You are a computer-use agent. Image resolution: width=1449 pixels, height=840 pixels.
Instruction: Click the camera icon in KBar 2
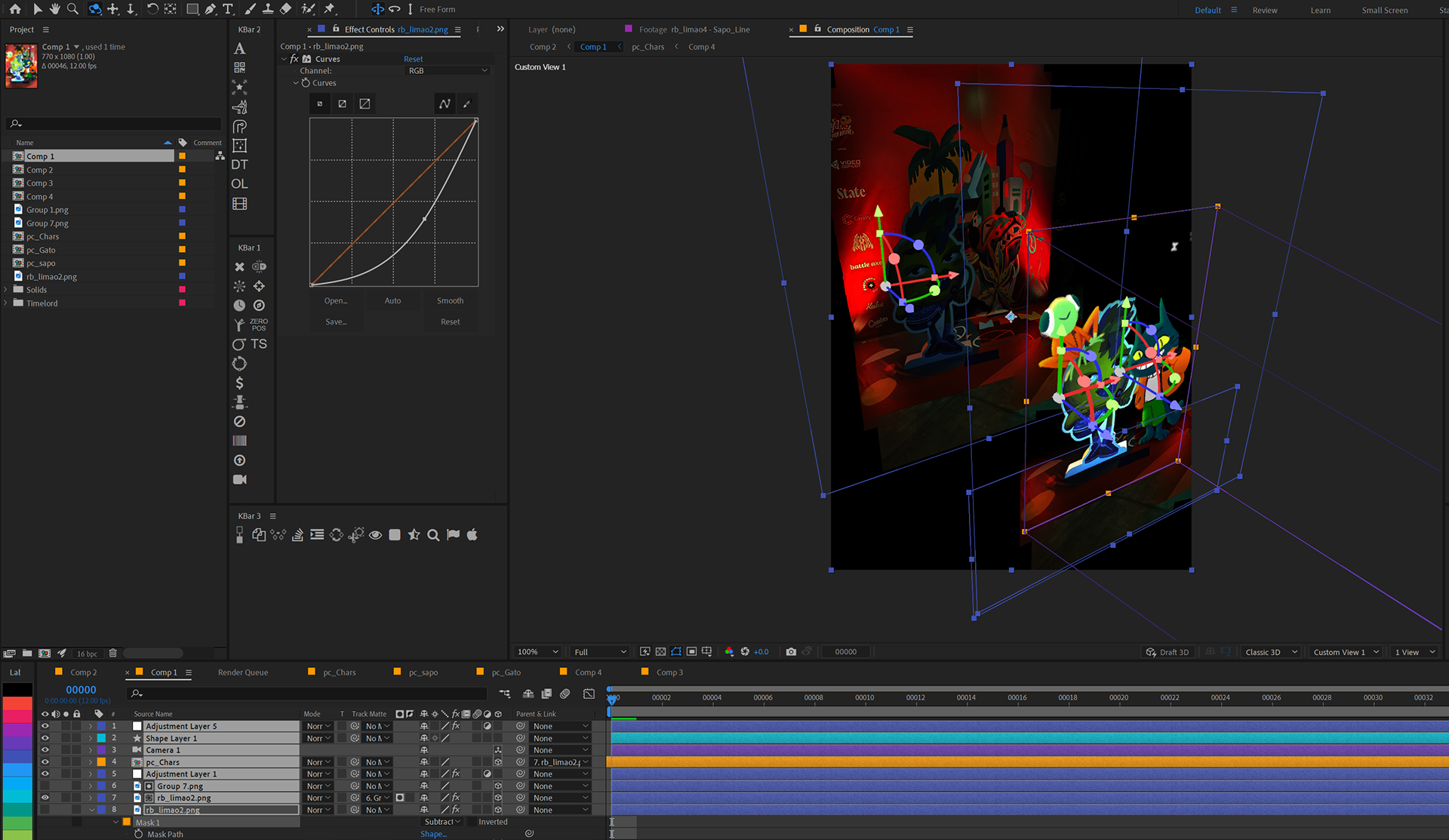(x=240, y=480)
